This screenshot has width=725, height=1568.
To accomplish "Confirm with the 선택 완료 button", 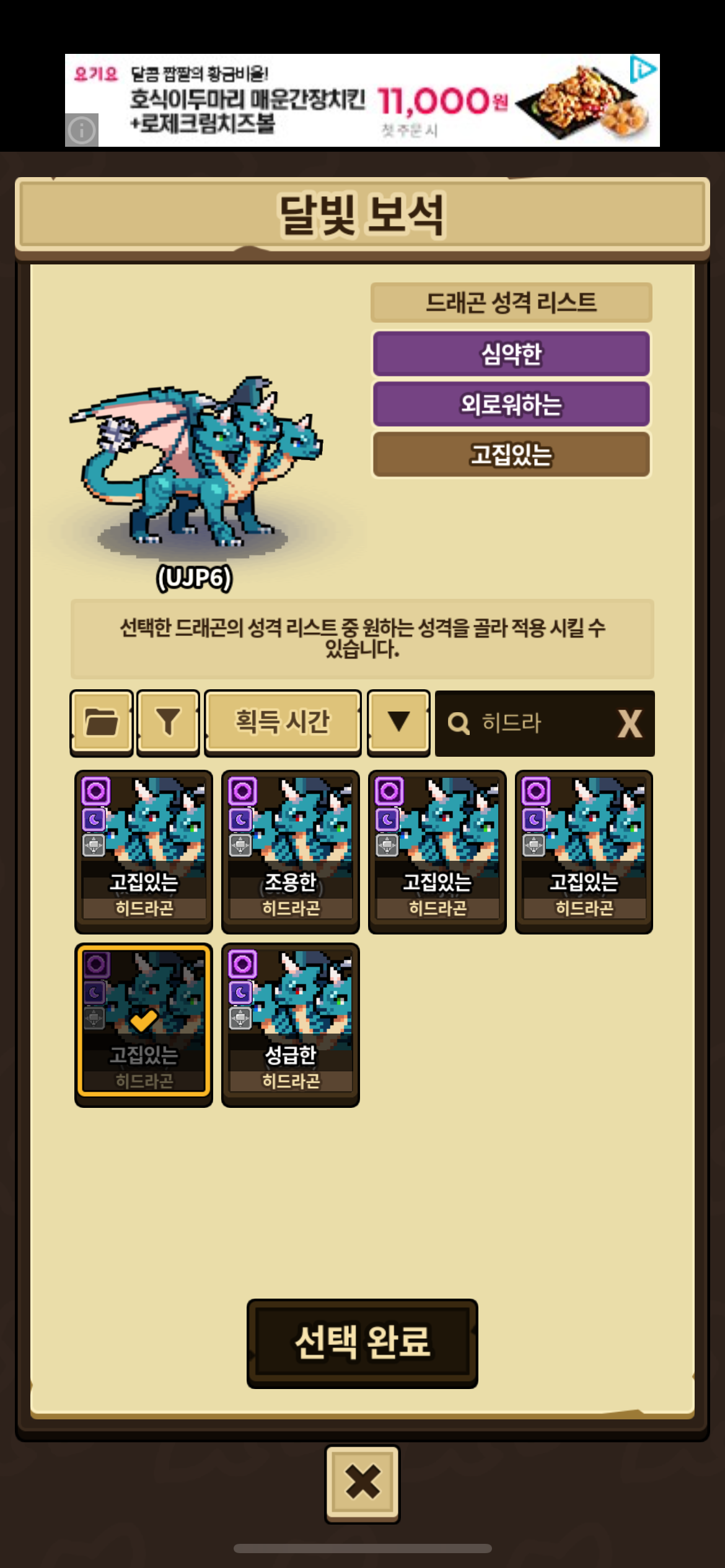I will pos(362,1343).
